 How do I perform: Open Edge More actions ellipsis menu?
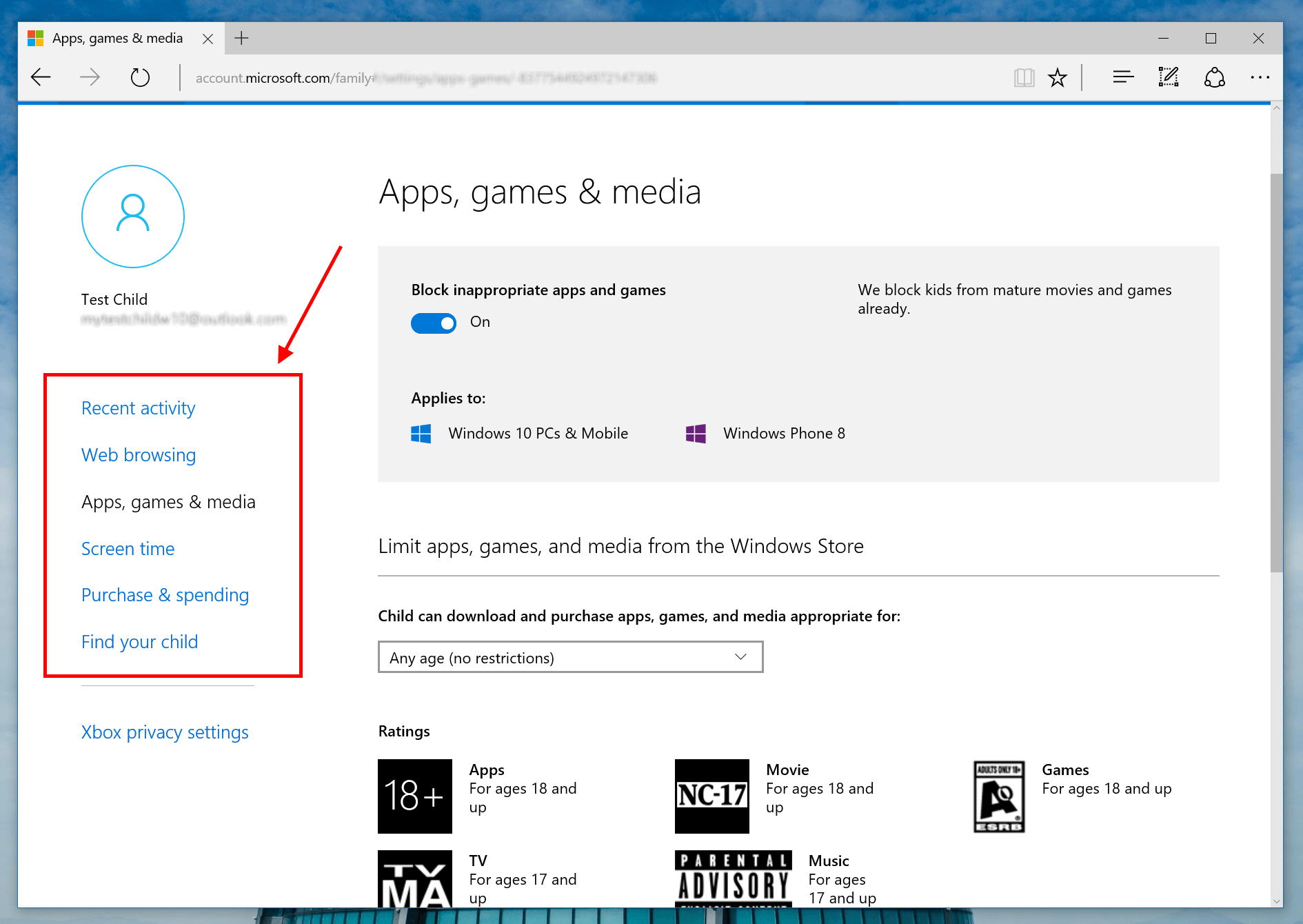coord(1260,77)
